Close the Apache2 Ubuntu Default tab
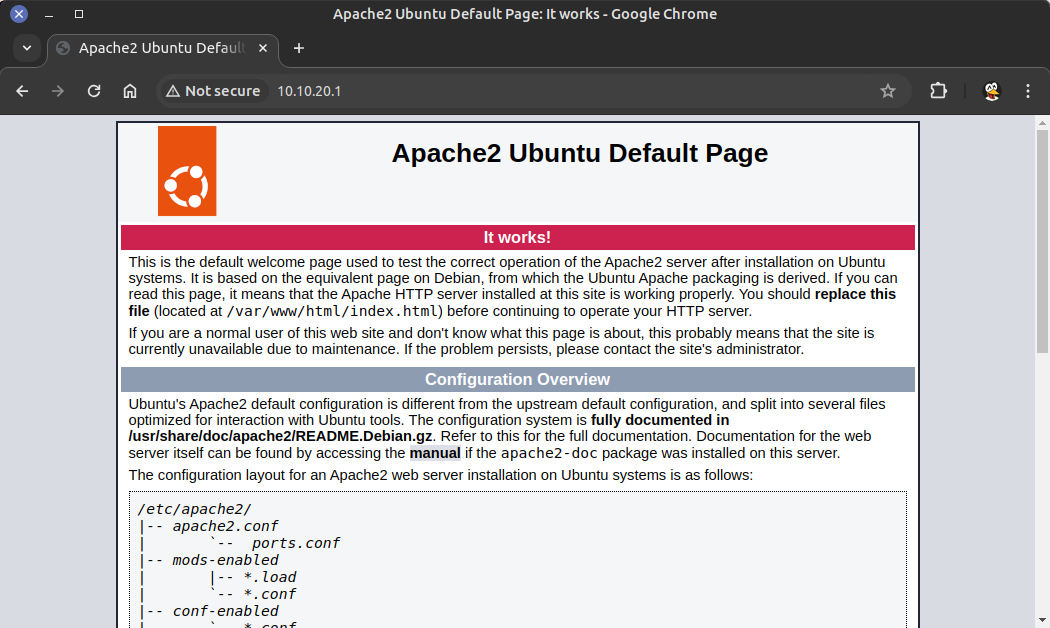Screen dimensions: 1050x628 [263, 48]
